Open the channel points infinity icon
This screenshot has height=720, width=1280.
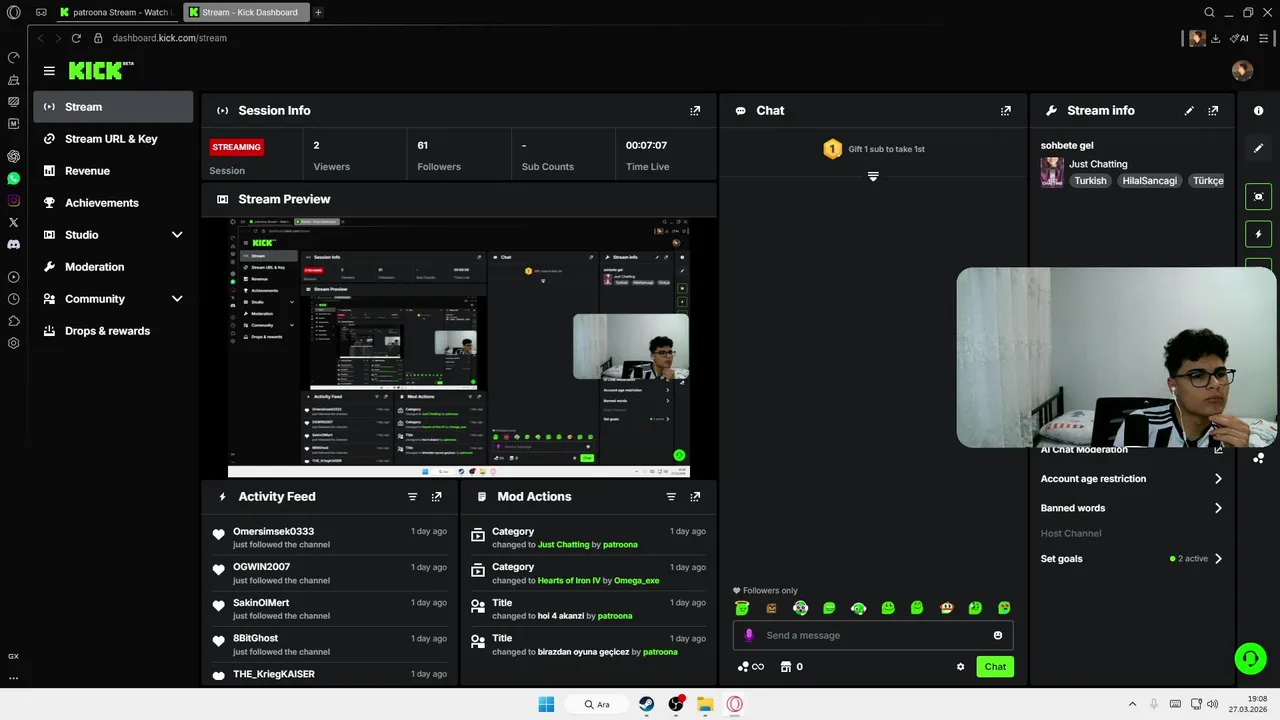pyautogui.click(x=751, y=667)
